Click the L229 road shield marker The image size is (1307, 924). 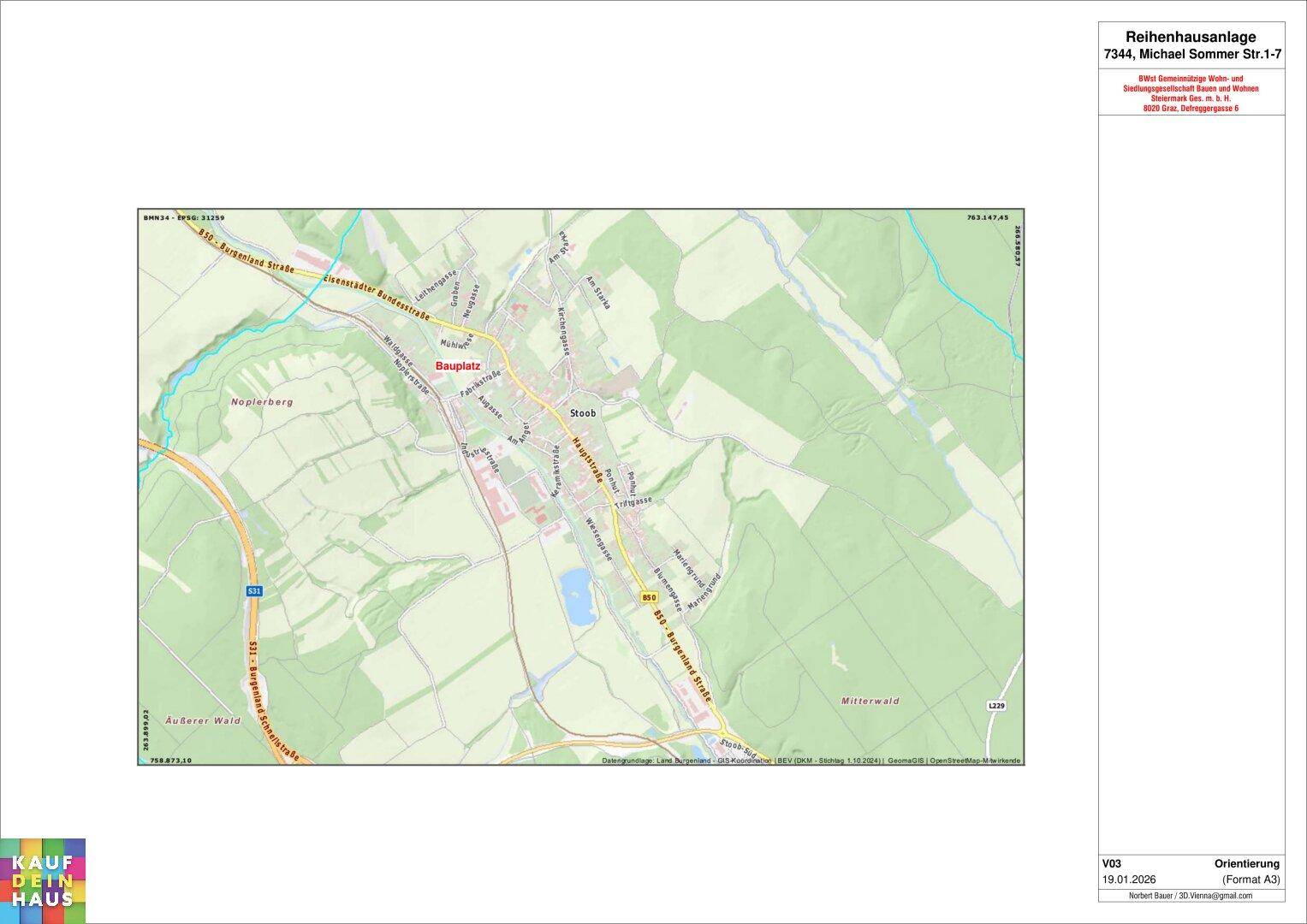(995, 706)
